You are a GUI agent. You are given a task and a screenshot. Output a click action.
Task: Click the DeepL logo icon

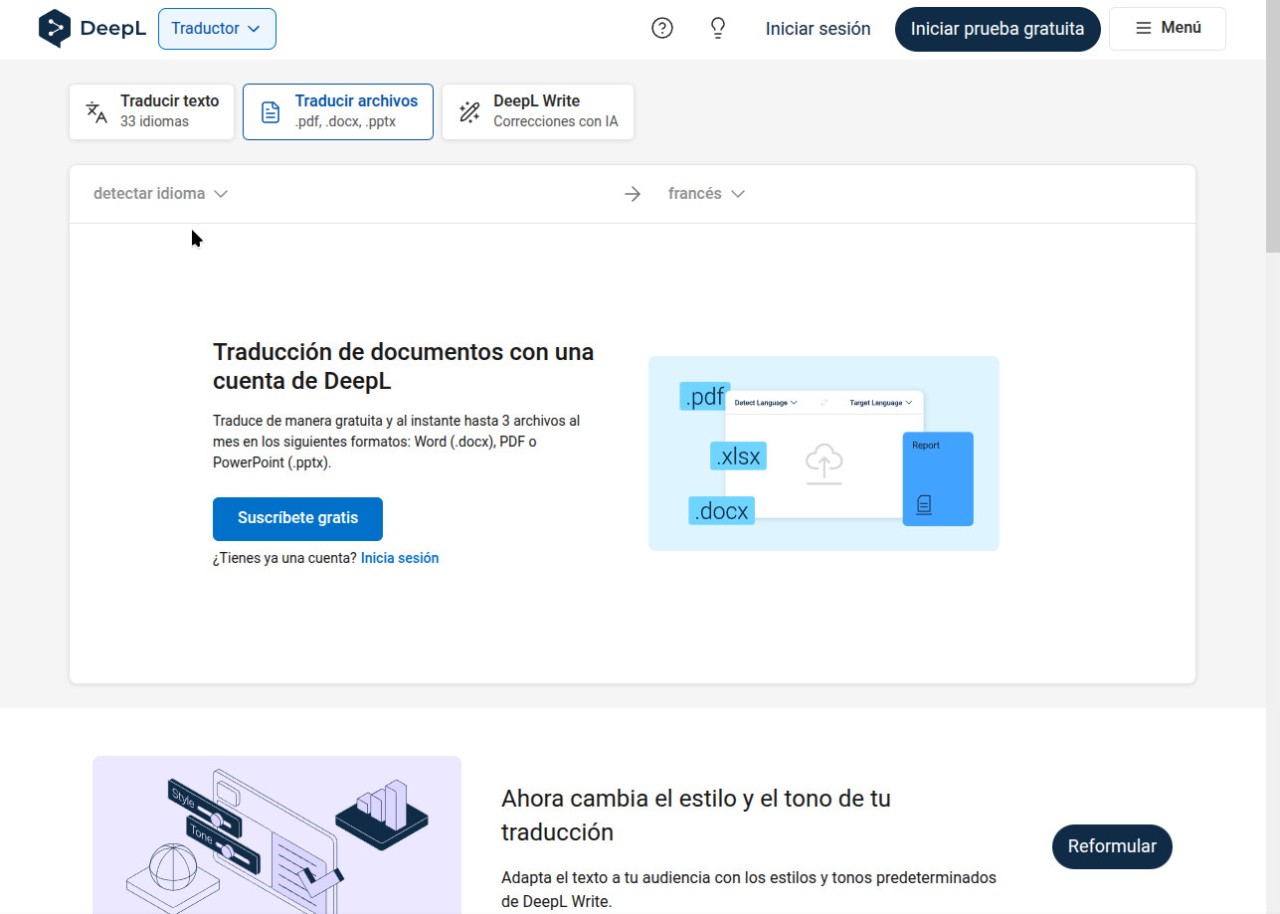pos(54,29)
